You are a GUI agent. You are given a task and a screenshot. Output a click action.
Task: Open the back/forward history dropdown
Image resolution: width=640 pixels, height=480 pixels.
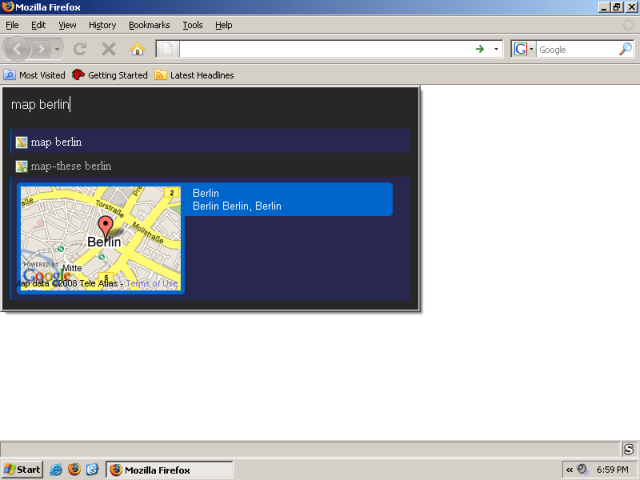(57, 49)
